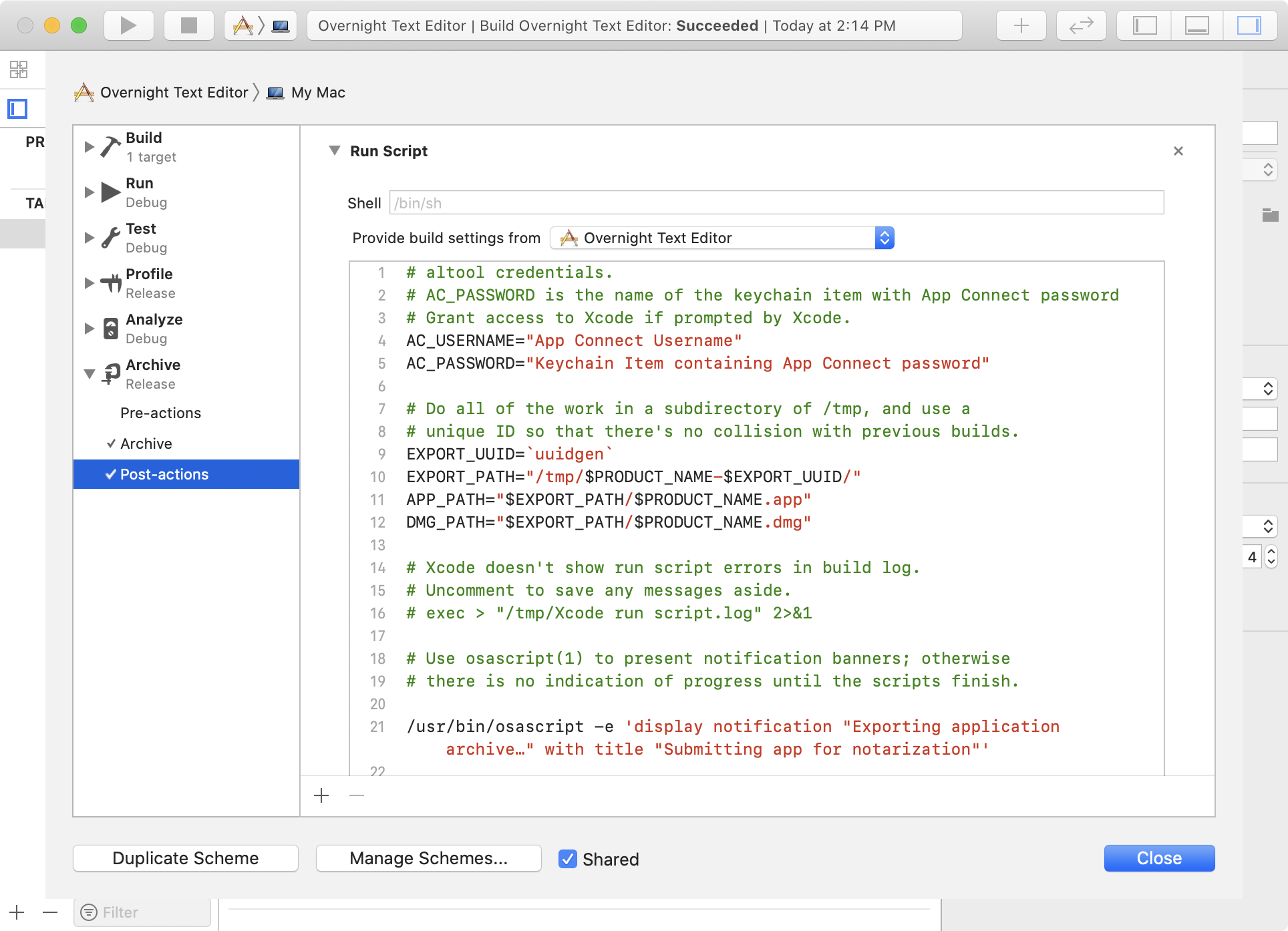Select the Analyze icon
The image size is (1288, 931).
111,328
